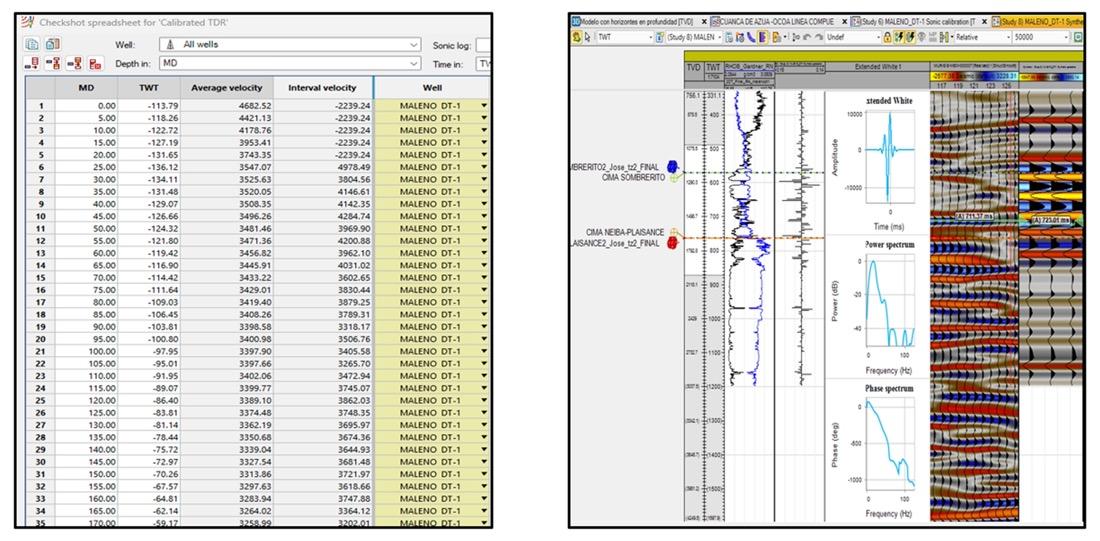This screenshot has height=541, width=1100.
Task: Open the Well dropdown arrow in row 10
Action: pyautogui.click(x=483, y=216)
